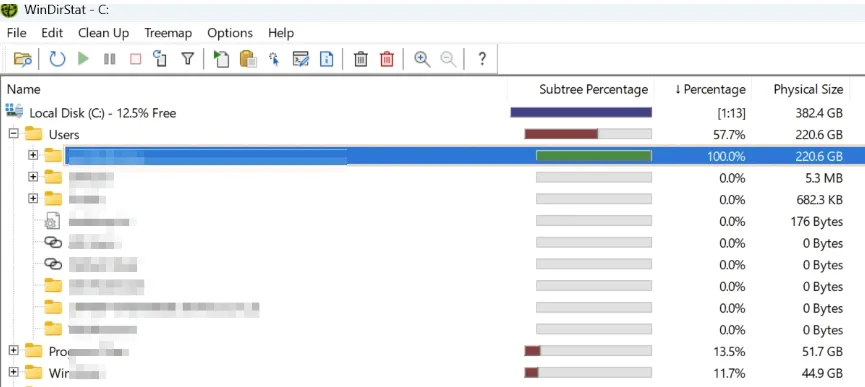Expand the selected 220.6 GB user folder
The height and width of the screenshot is (387, 865).
pyautogui.click(x=33, y=155)
